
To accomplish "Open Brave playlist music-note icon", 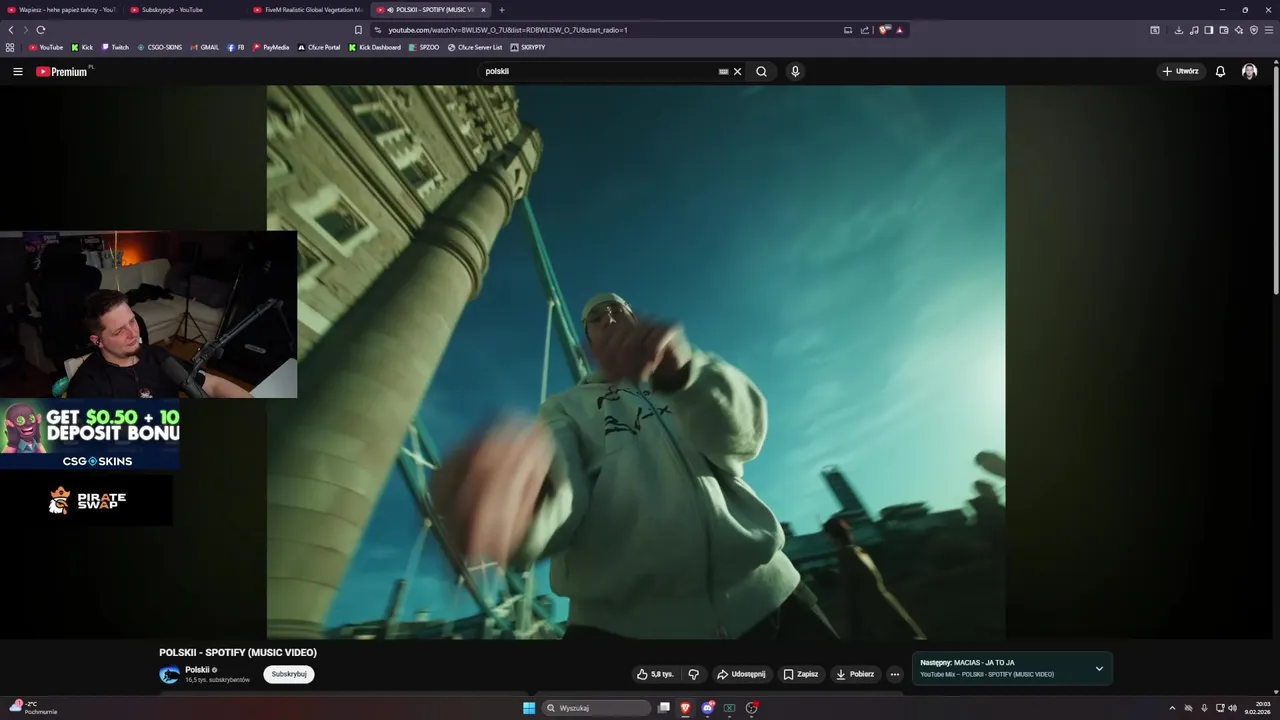I will (x=1194, y=30).
